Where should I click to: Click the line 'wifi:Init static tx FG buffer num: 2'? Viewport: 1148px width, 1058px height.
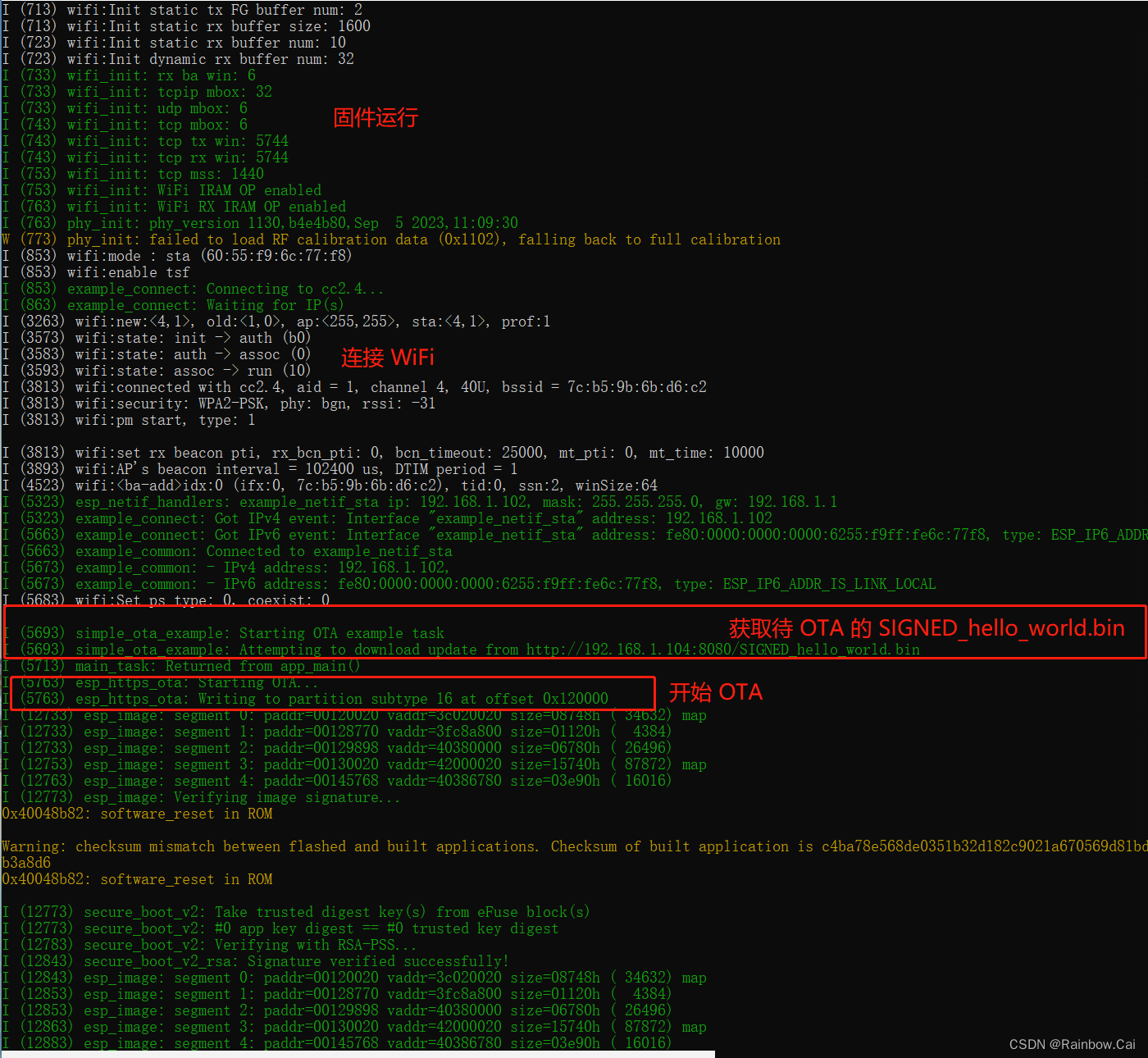[182, 10]
